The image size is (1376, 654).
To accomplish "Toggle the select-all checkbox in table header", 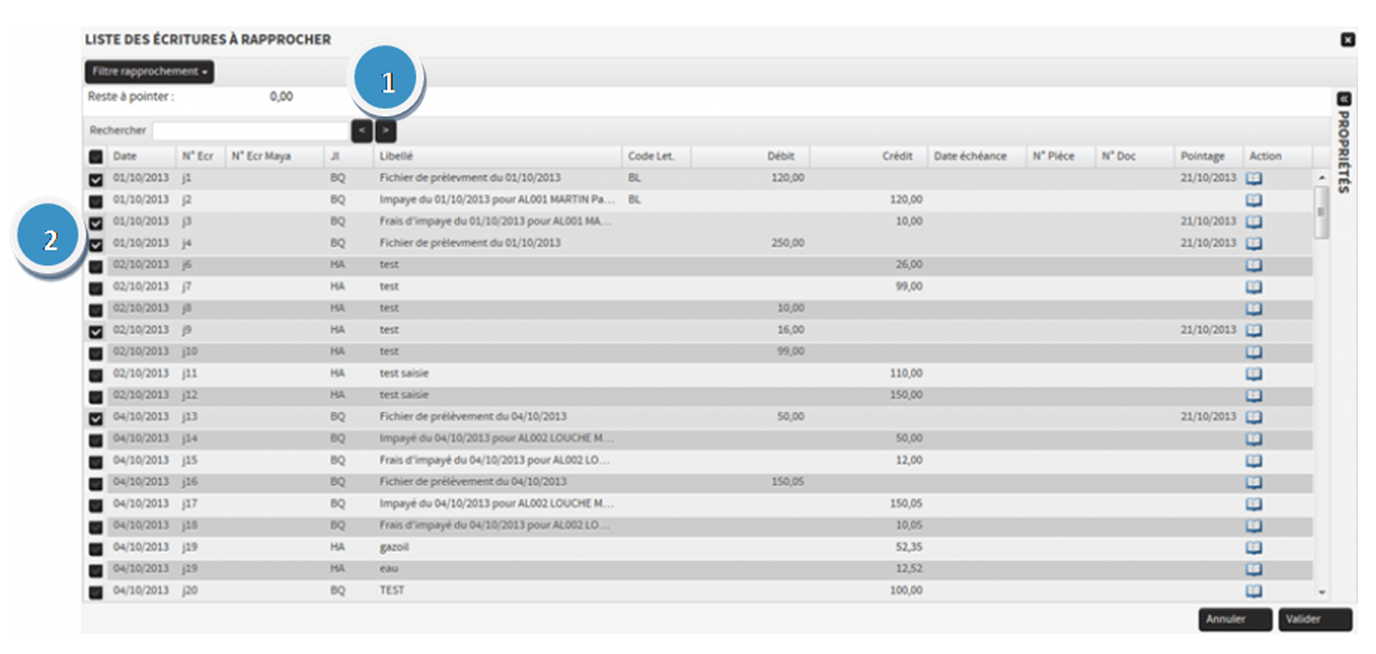I will click(x=96, y=156).
